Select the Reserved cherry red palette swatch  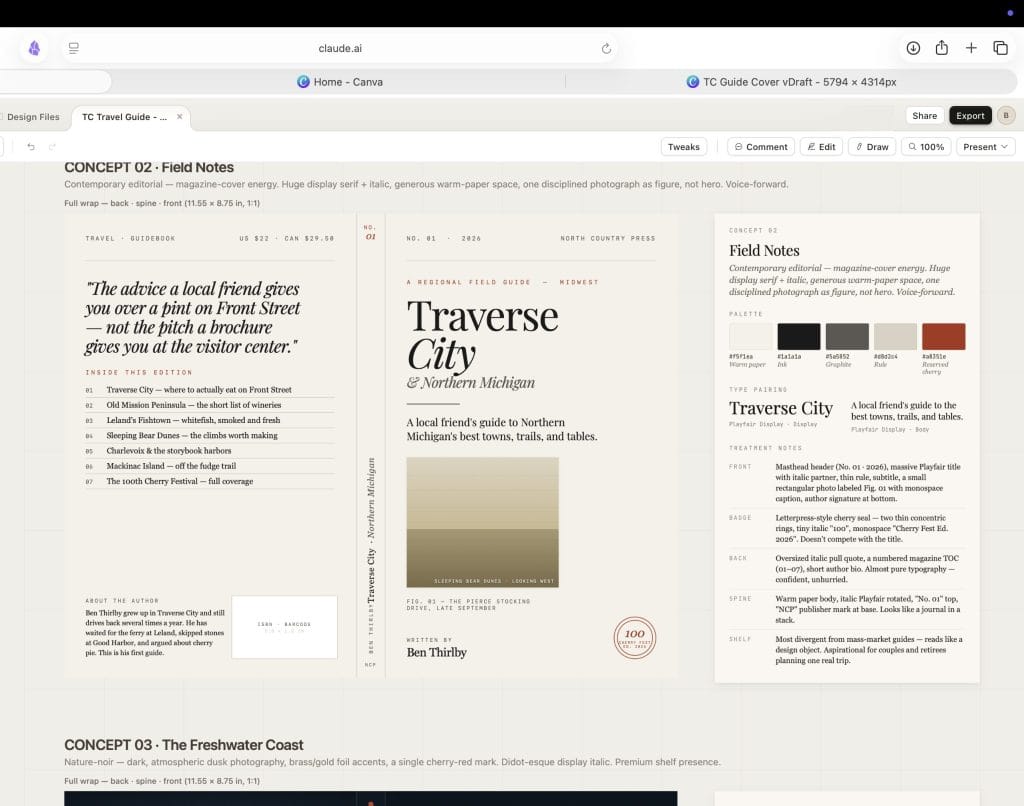[x=943, y=336]
